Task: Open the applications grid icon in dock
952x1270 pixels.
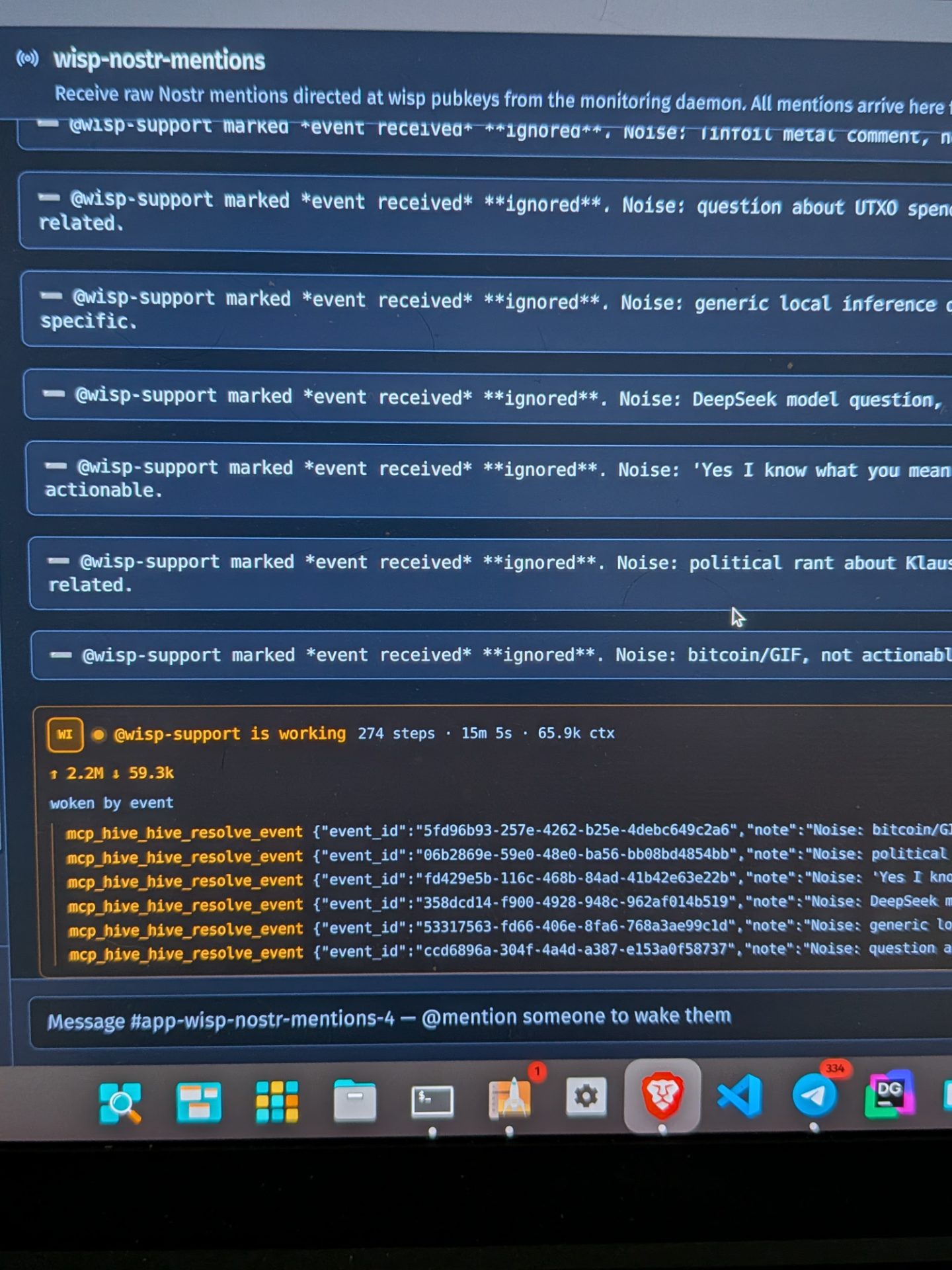Action: click(x=276, y=1102)
